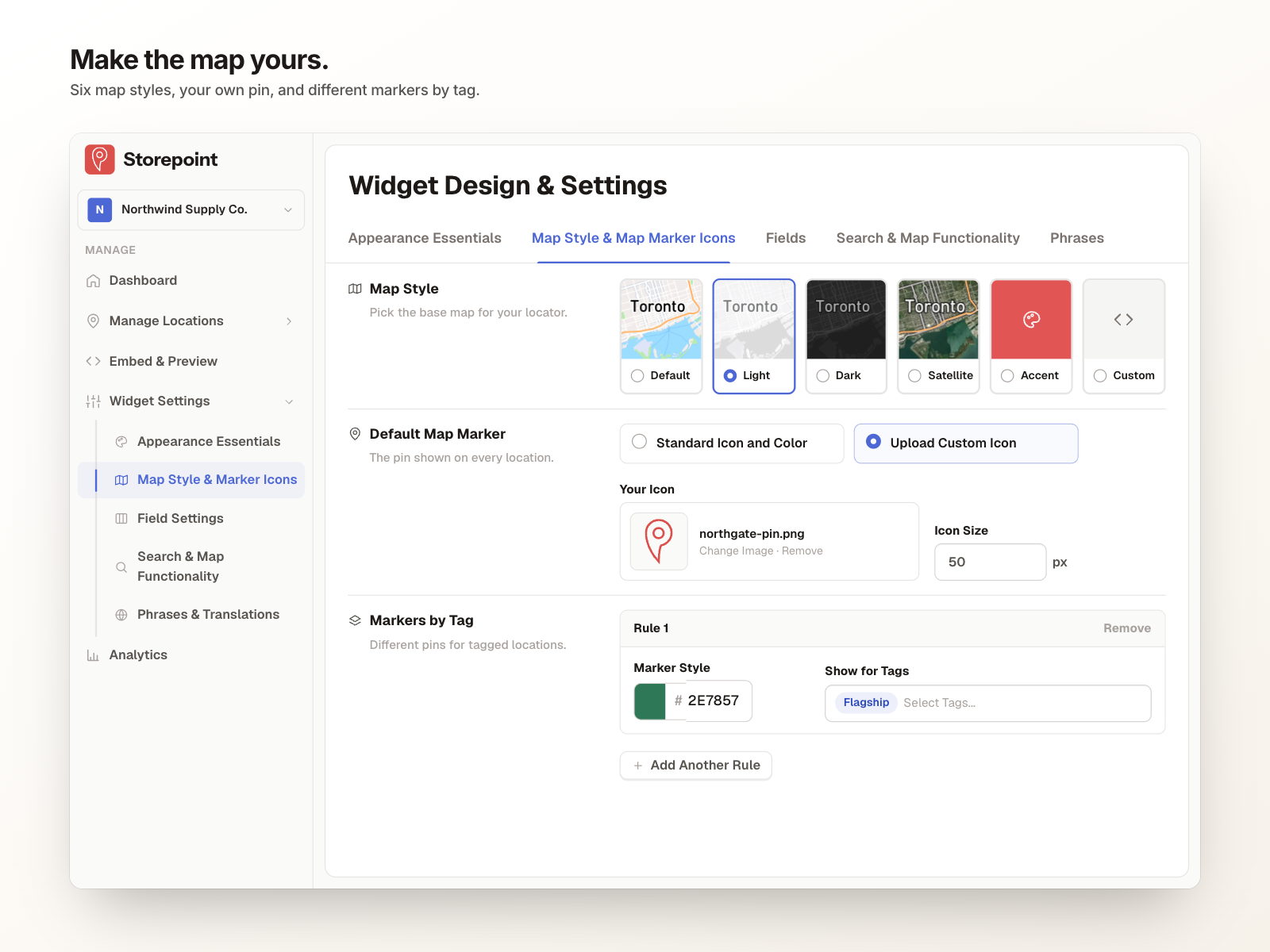Click the Manage Locations pin icon
Viewport: 1270px width, 952px height.
[93, 321]
